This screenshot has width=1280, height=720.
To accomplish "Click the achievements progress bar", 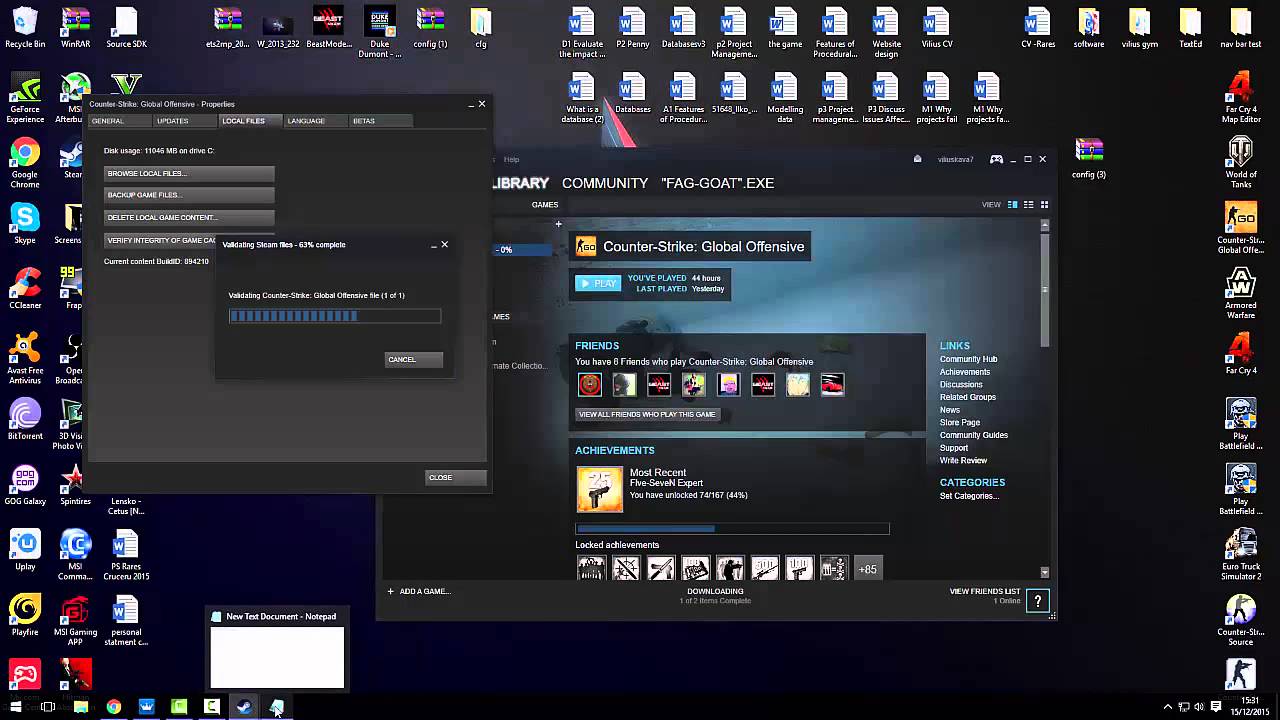I will 732,529.
